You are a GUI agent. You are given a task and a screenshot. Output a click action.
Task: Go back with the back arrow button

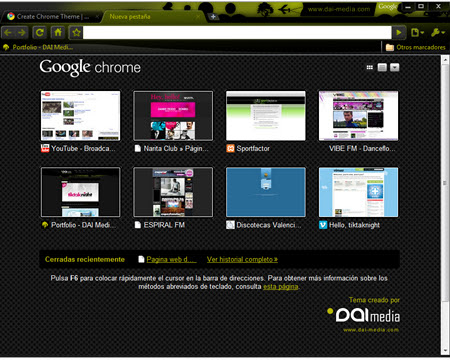(8, 32)
